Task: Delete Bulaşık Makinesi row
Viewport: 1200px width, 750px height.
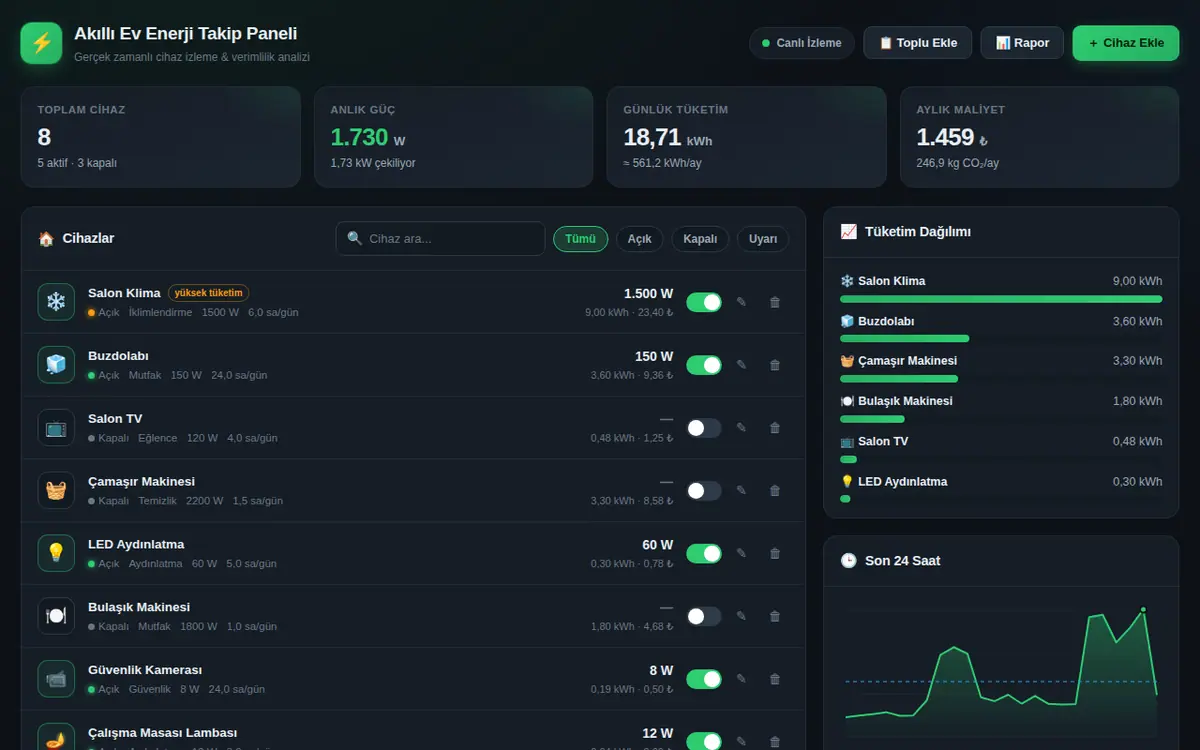Action: click(774, 616)
